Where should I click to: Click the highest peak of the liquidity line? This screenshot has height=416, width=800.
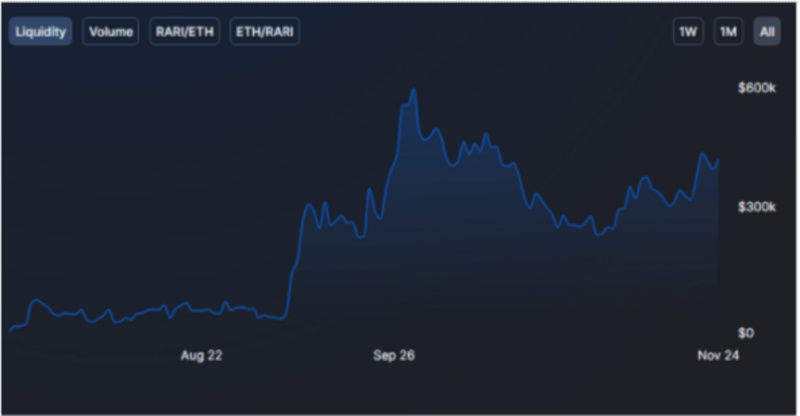coord(413,91)
